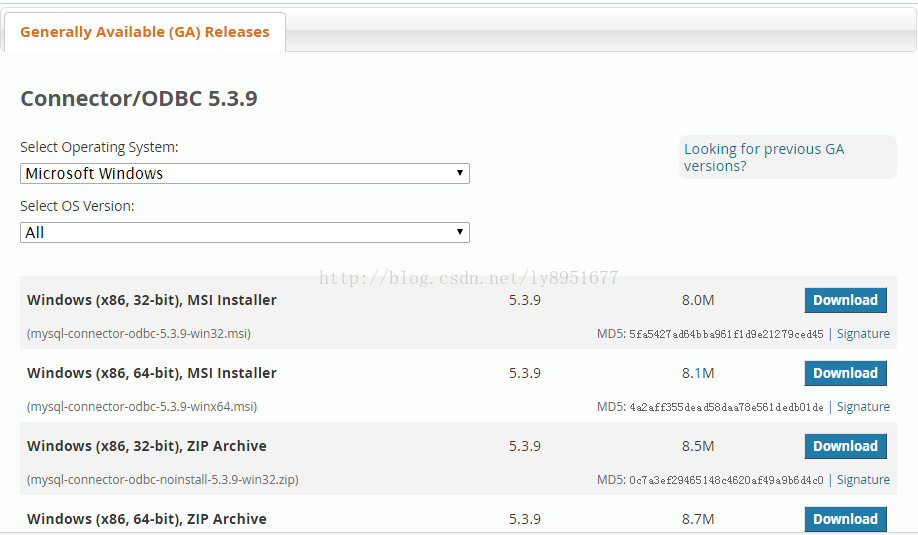Screen dimensions: 918x535
Task: Click the Connector/ODBC 5.3.9 heading
Action: point(139,98)
